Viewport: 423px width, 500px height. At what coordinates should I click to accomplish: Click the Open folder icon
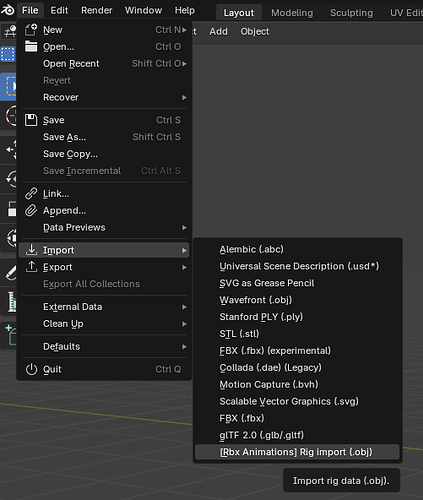click(31, 47)
